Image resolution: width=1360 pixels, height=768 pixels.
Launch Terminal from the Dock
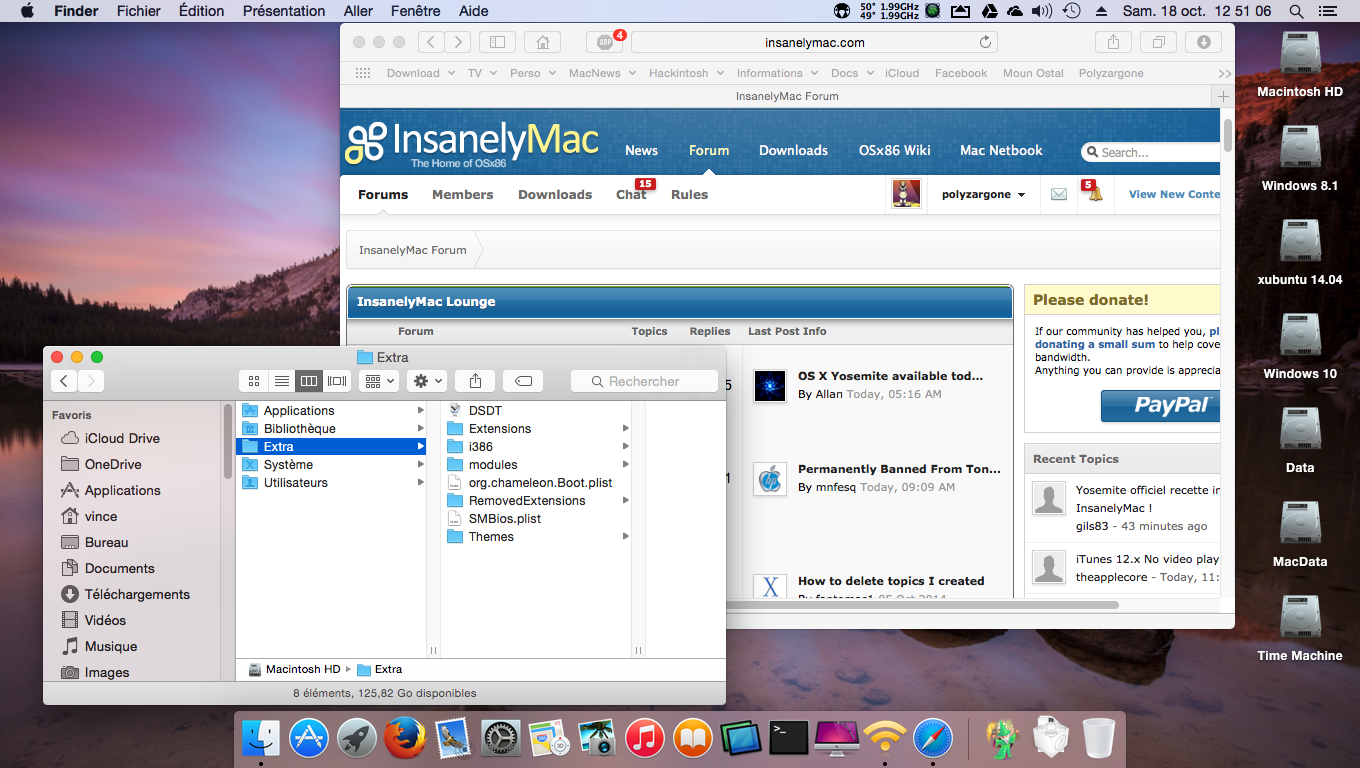pos(789,739)
